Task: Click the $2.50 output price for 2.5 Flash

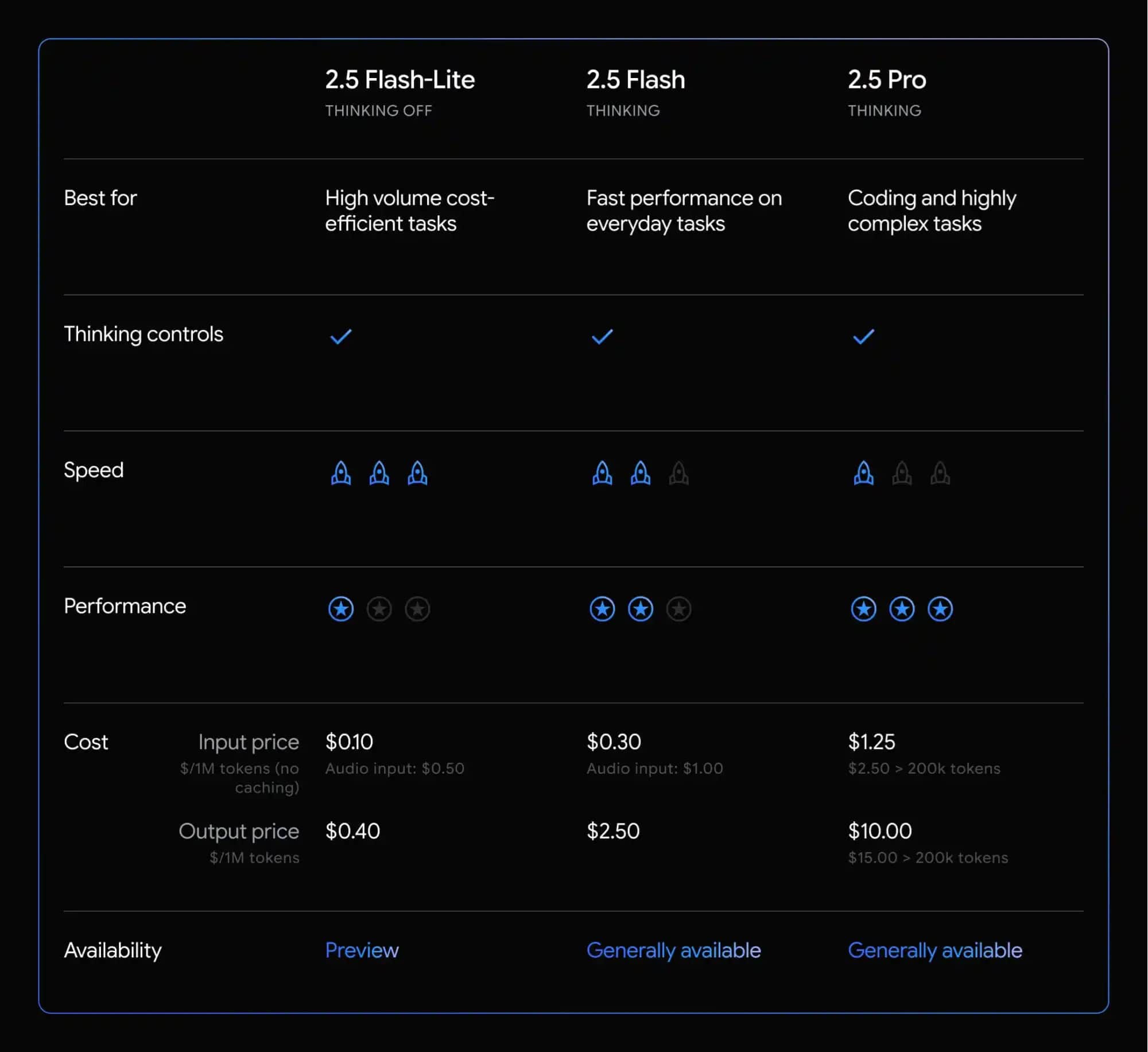Action: (x=614, y=831)
